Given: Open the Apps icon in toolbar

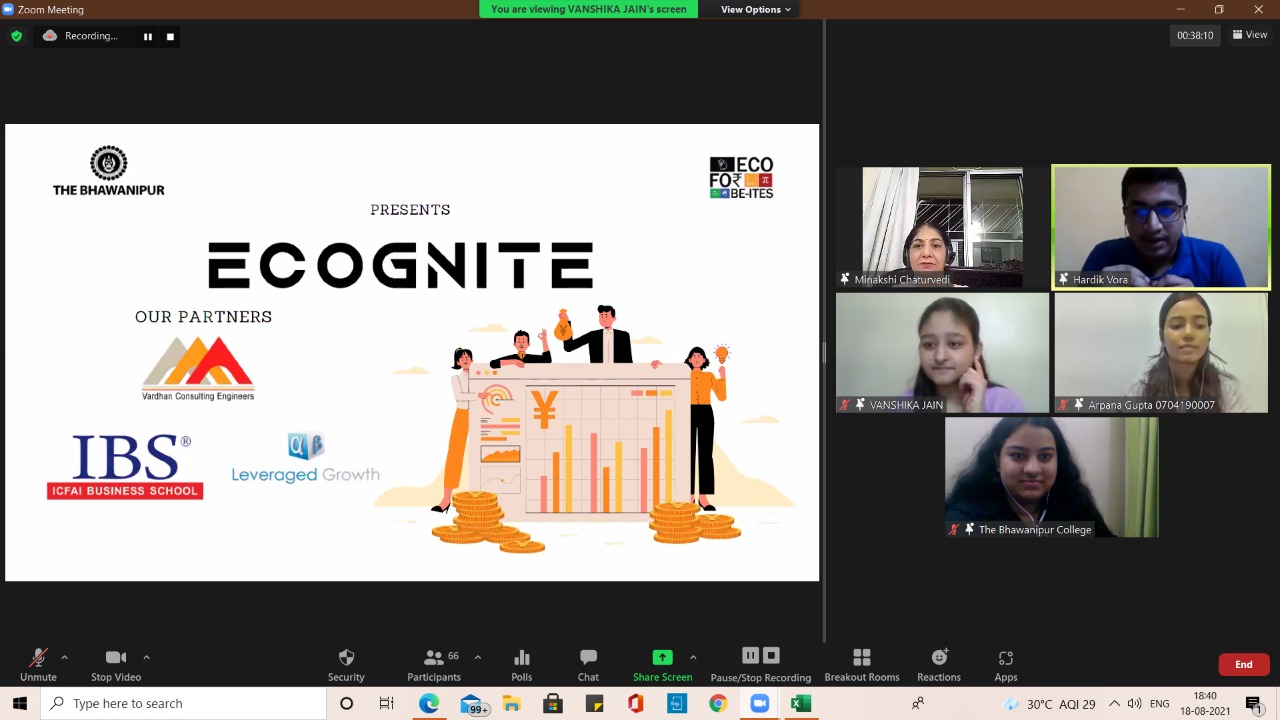Looking at the screenshot, I should click(x=1005, y=665).
